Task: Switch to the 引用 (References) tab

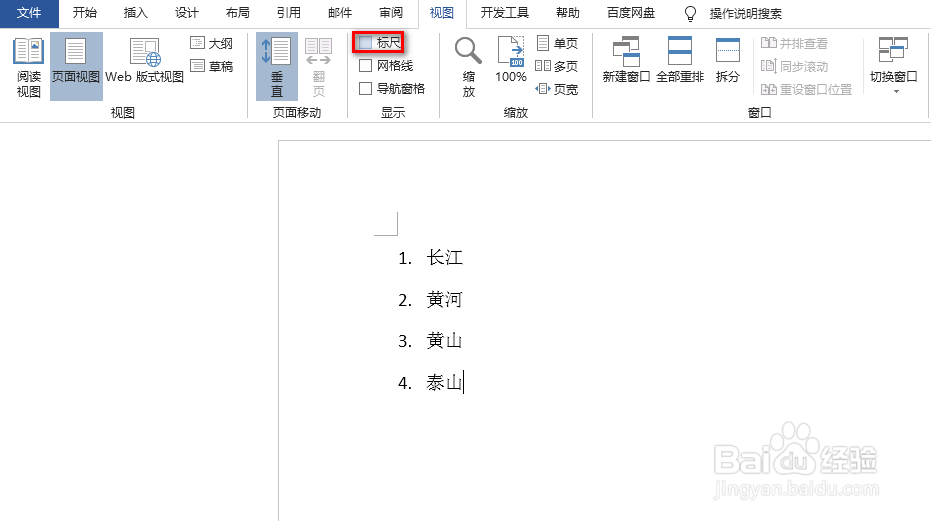Action: (x=289, y=13)
